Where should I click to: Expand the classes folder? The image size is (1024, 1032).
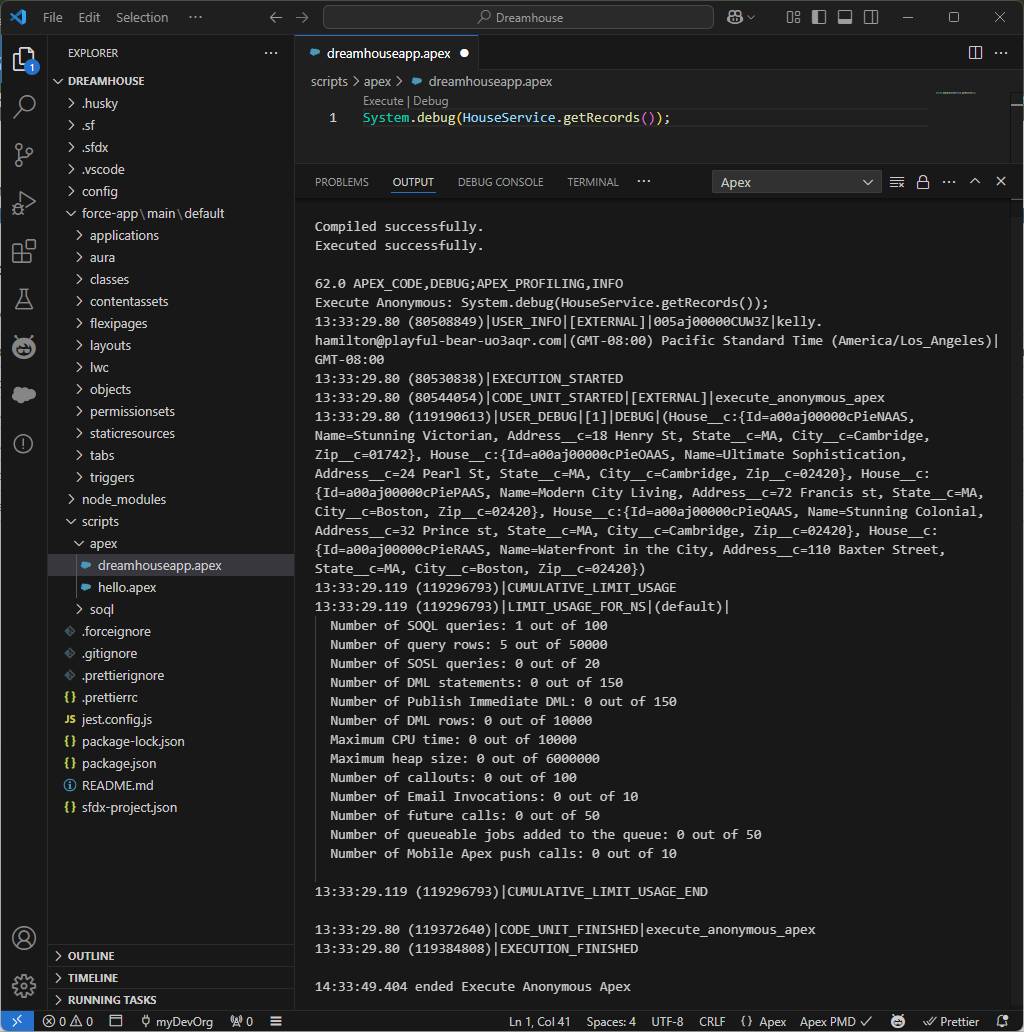coord(171,279)
